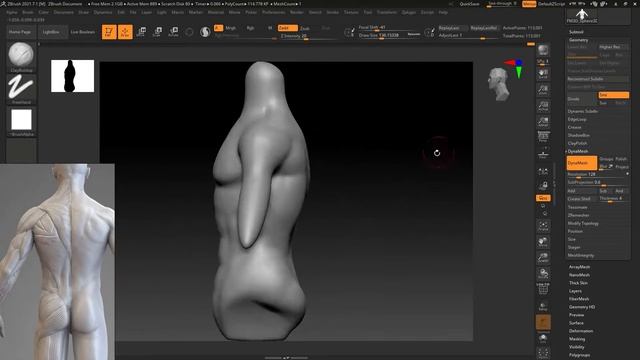
Task: Toggle Transp transparency icon
Action: pos(543,306)
